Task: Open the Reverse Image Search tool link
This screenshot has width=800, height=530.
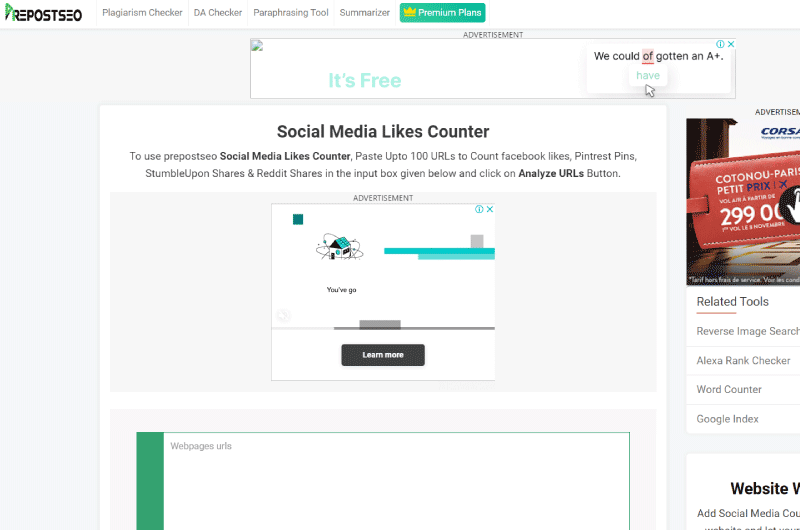Action: pyautogui.click(x=748, y=331)
